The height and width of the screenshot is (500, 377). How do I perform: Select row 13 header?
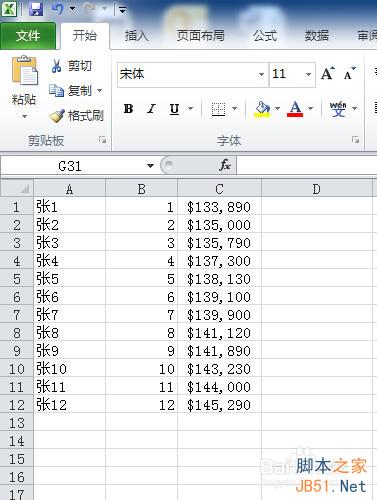coord(17,423)
